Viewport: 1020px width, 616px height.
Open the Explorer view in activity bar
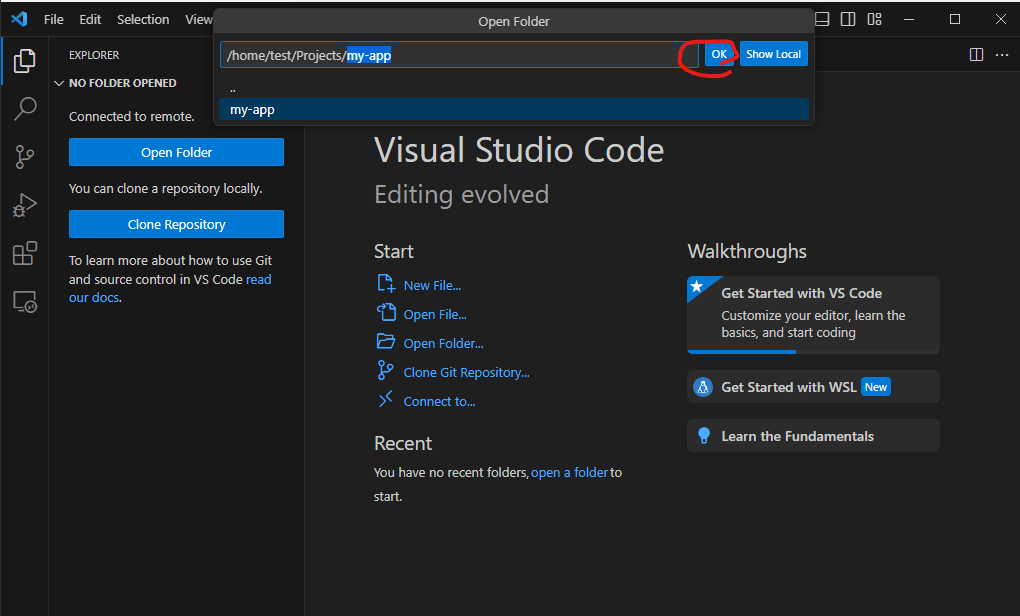[25, 60]
